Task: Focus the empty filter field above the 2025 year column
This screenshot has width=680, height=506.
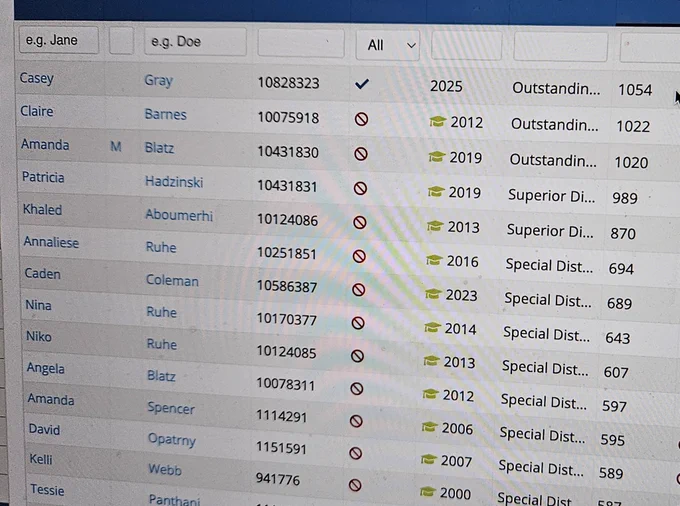Action: click(467, 45)
